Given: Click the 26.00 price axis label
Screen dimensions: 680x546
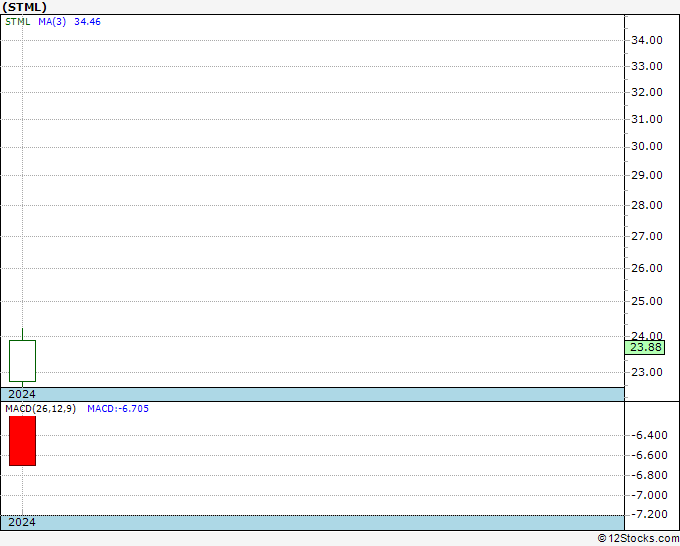Looking at the screenshot, I should (647, 268).
